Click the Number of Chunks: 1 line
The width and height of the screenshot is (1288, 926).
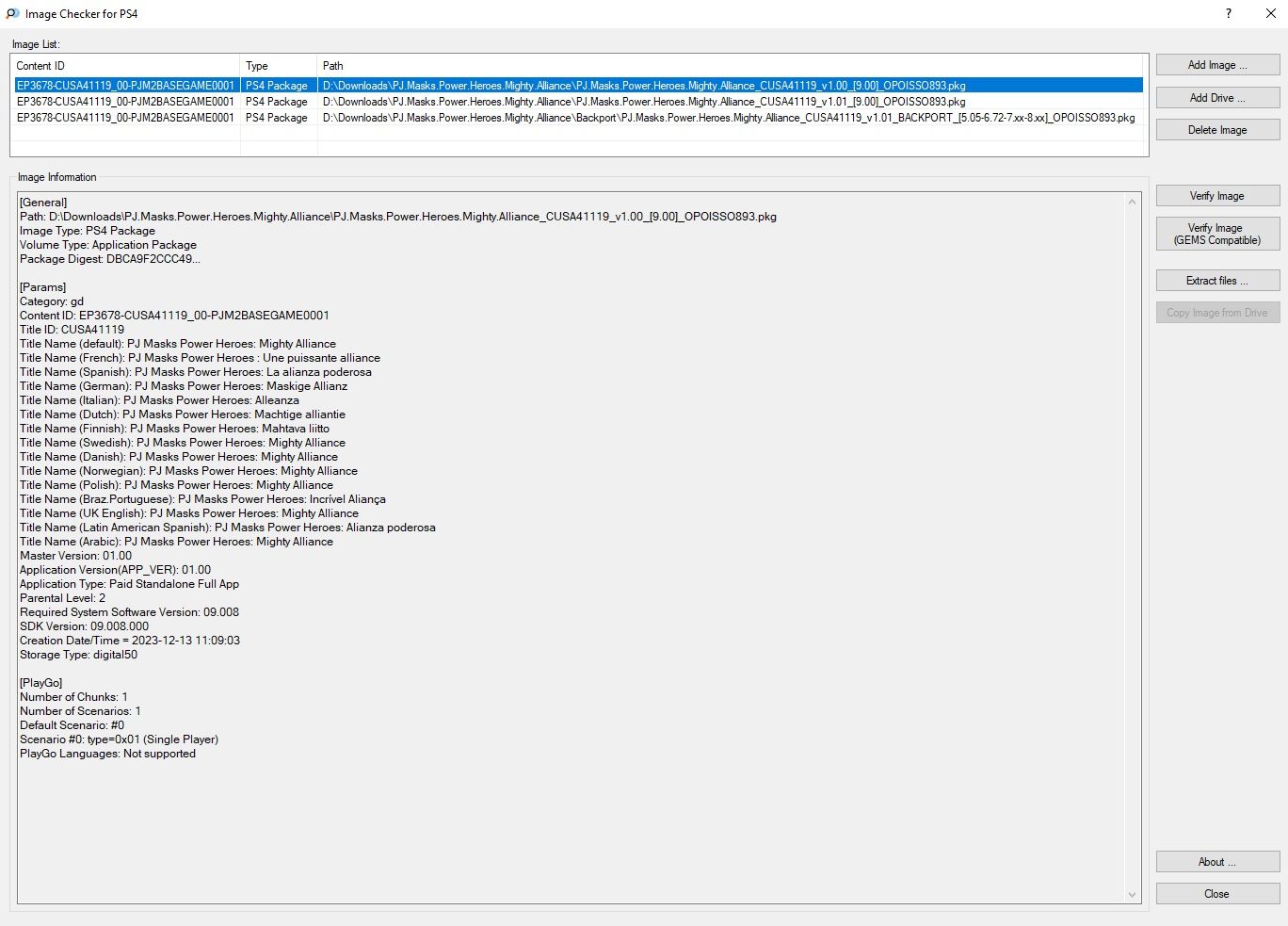(x=73, y=697)
